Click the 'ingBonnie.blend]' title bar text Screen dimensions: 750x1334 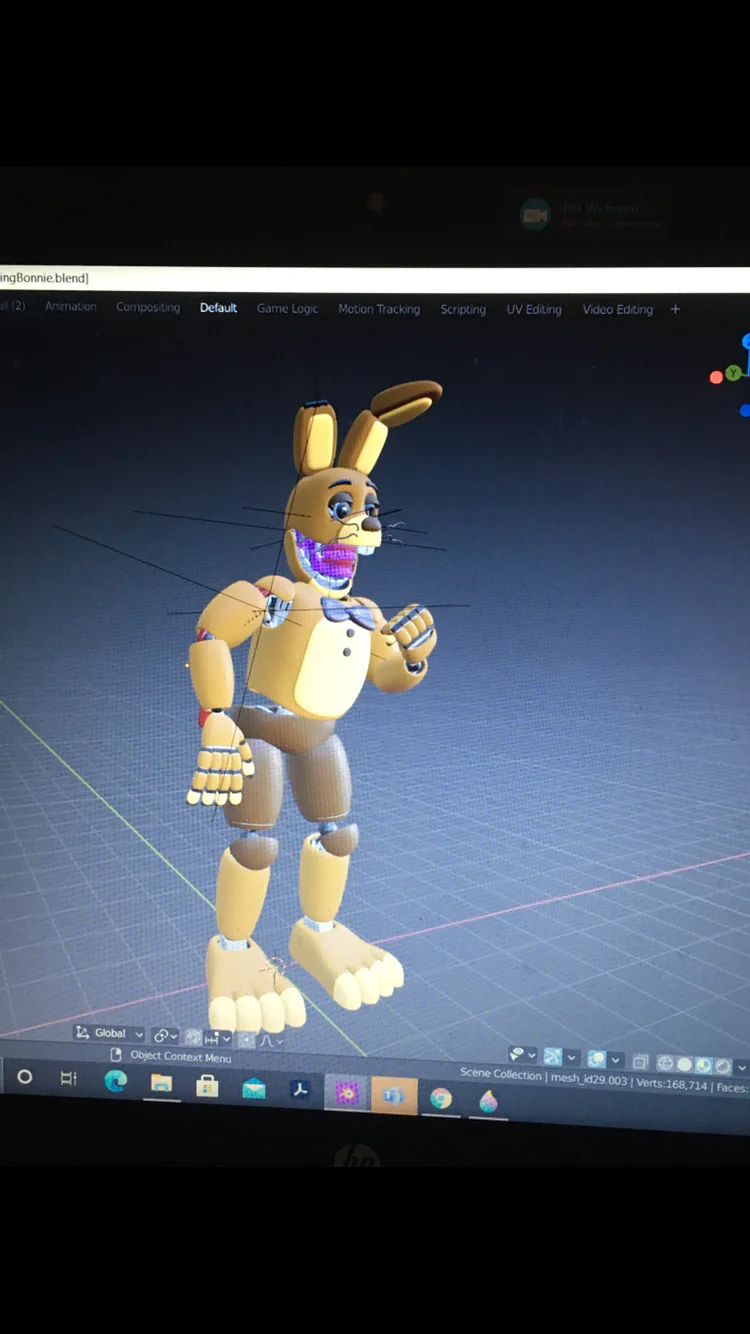[x=44, y=278]
